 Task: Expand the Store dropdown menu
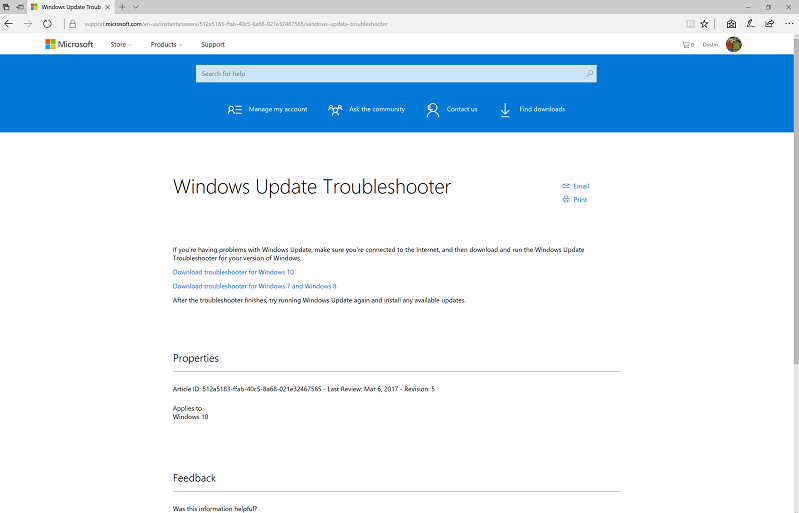[120, 44]
